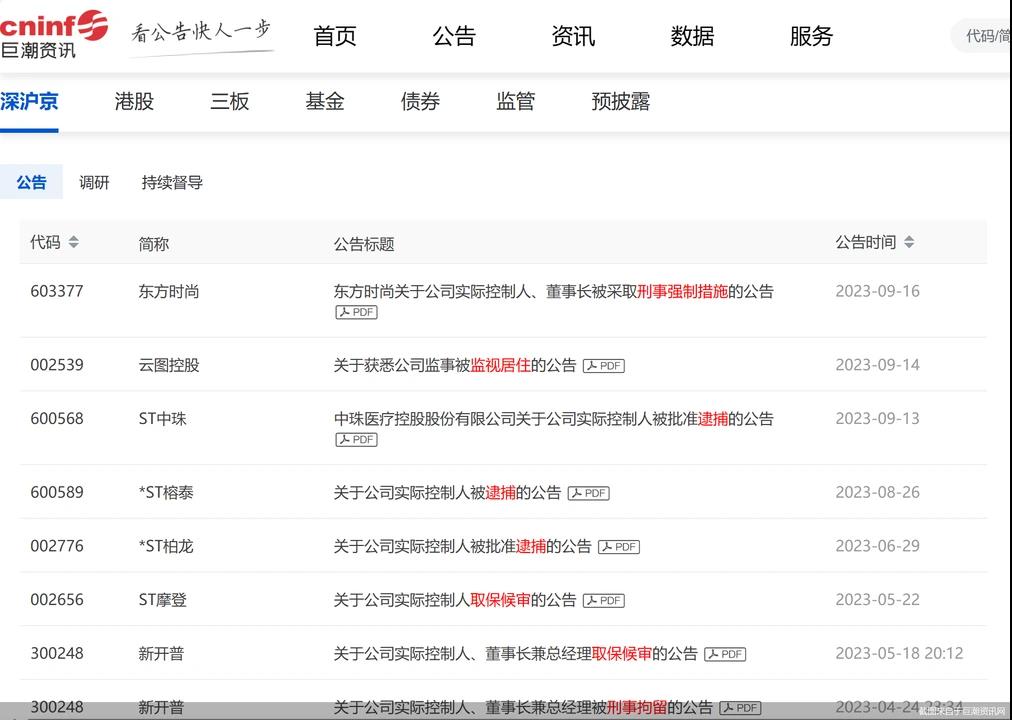The image size is (1012, 720).
Task: Open PDF icon for 云图控股 监视居住 announcement
Action: (x=603, y=366)
